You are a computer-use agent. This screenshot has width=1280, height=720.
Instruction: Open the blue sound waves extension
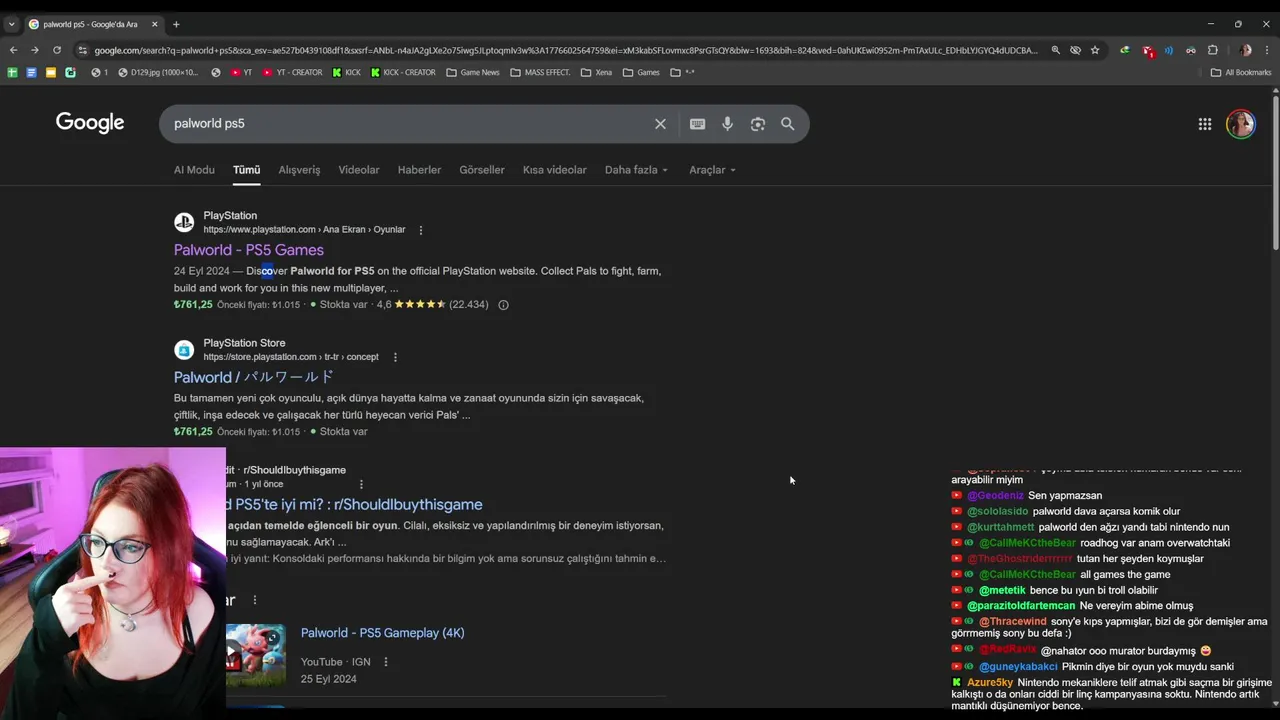point(1168,50)
